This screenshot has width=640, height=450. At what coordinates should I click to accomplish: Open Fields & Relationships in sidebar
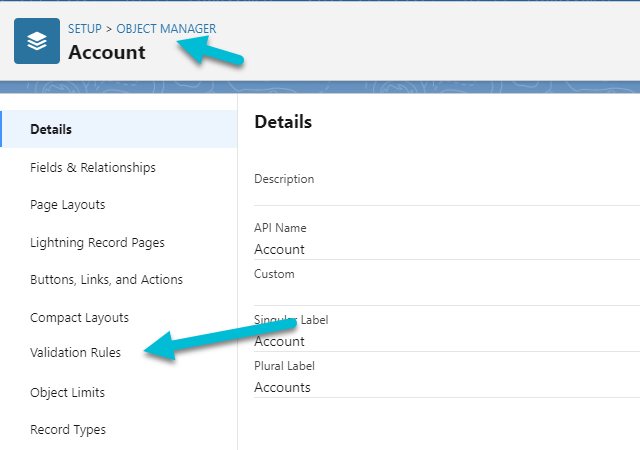coord(93,167)
